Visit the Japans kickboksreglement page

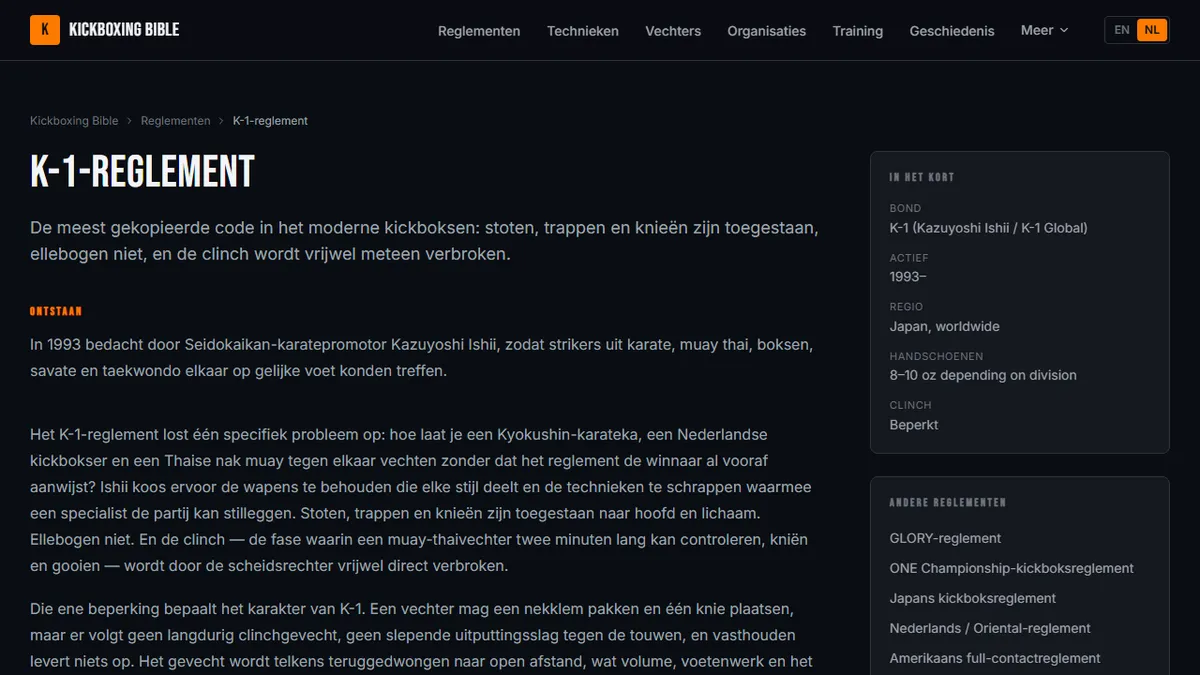pyautogui.click(x=973, y=598)
